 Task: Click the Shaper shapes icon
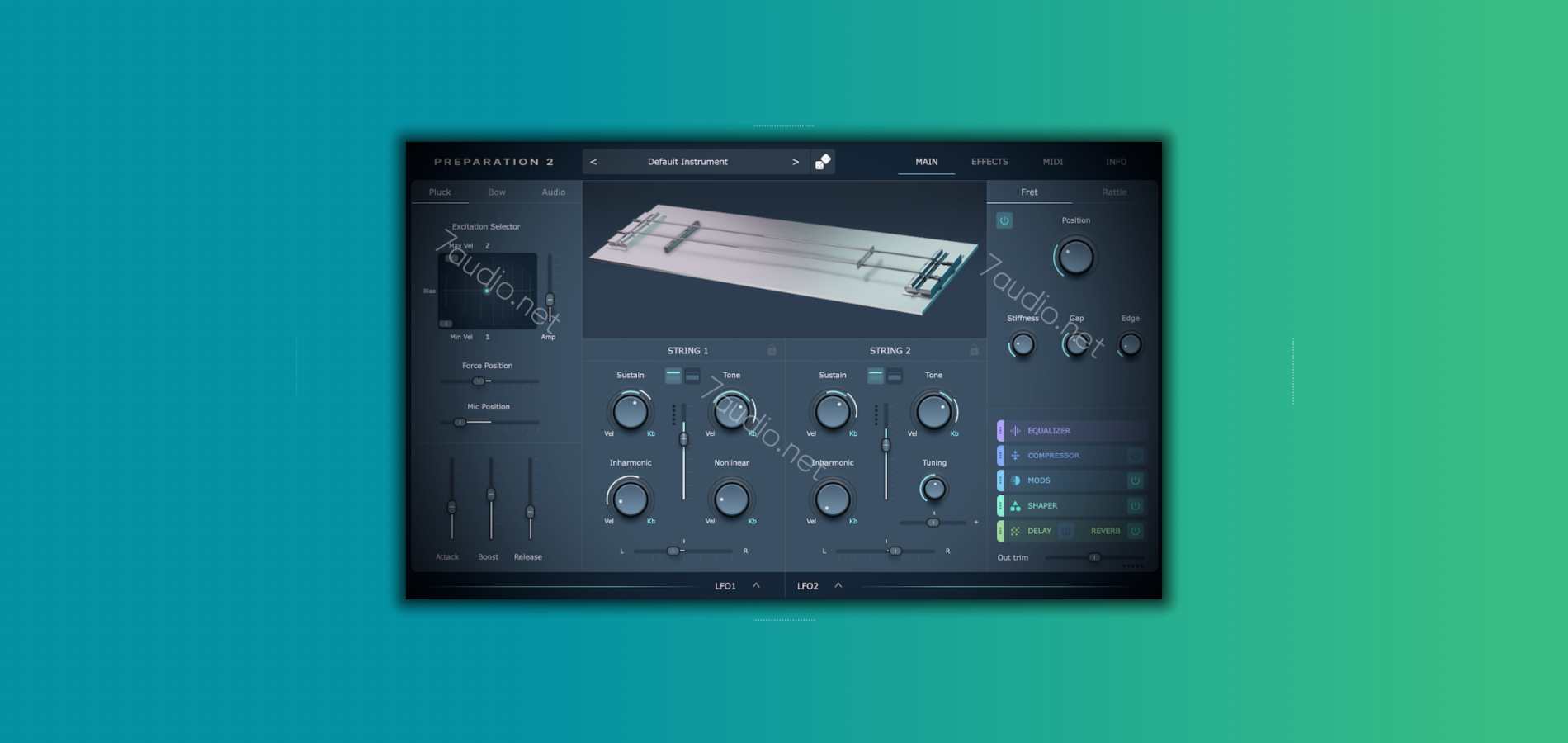pos(1015,506)
